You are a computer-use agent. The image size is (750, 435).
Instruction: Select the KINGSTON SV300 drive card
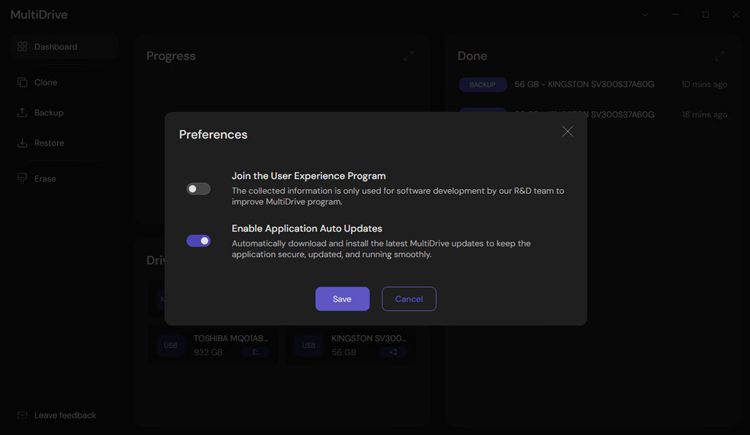(351, 345)
